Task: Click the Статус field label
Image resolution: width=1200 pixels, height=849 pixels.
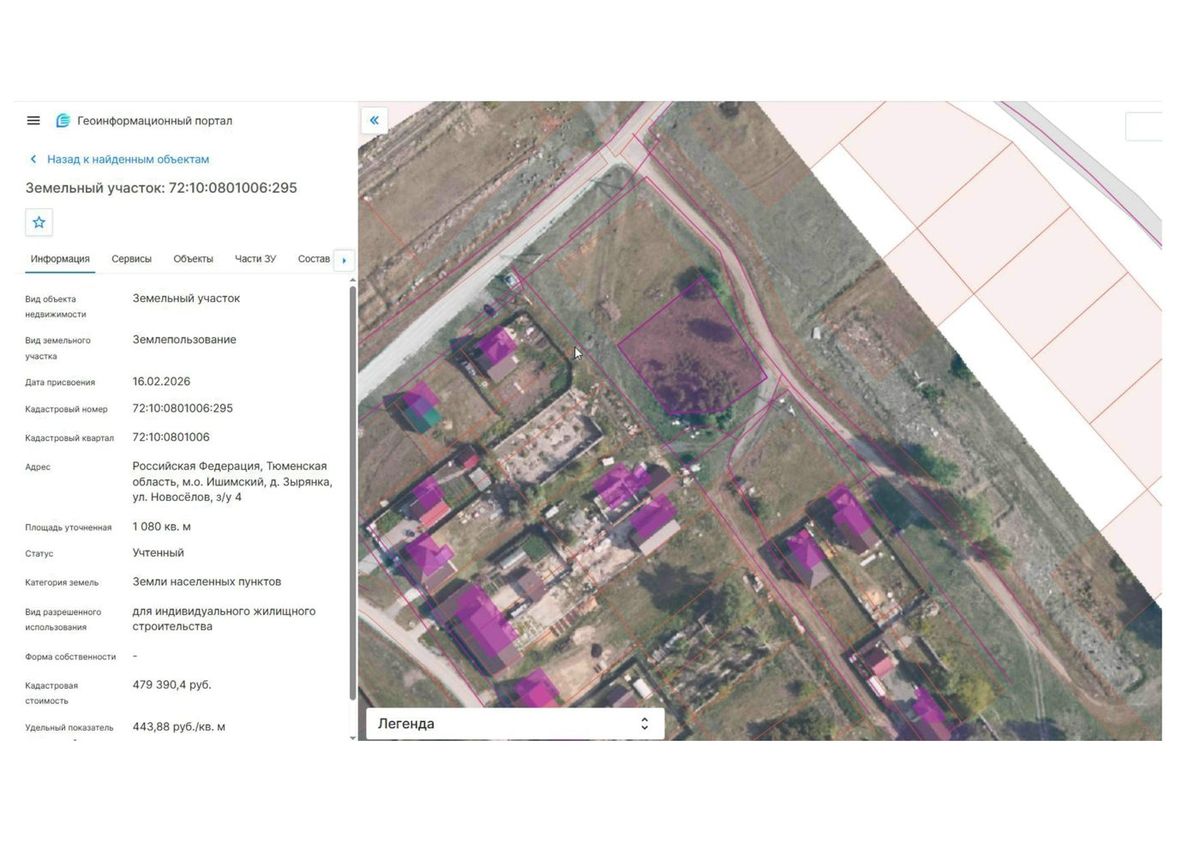Action: tap(39, 554)
